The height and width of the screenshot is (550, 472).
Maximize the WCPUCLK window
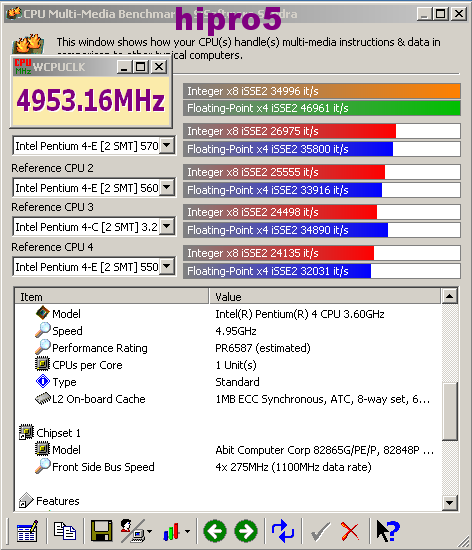point(141,66)
